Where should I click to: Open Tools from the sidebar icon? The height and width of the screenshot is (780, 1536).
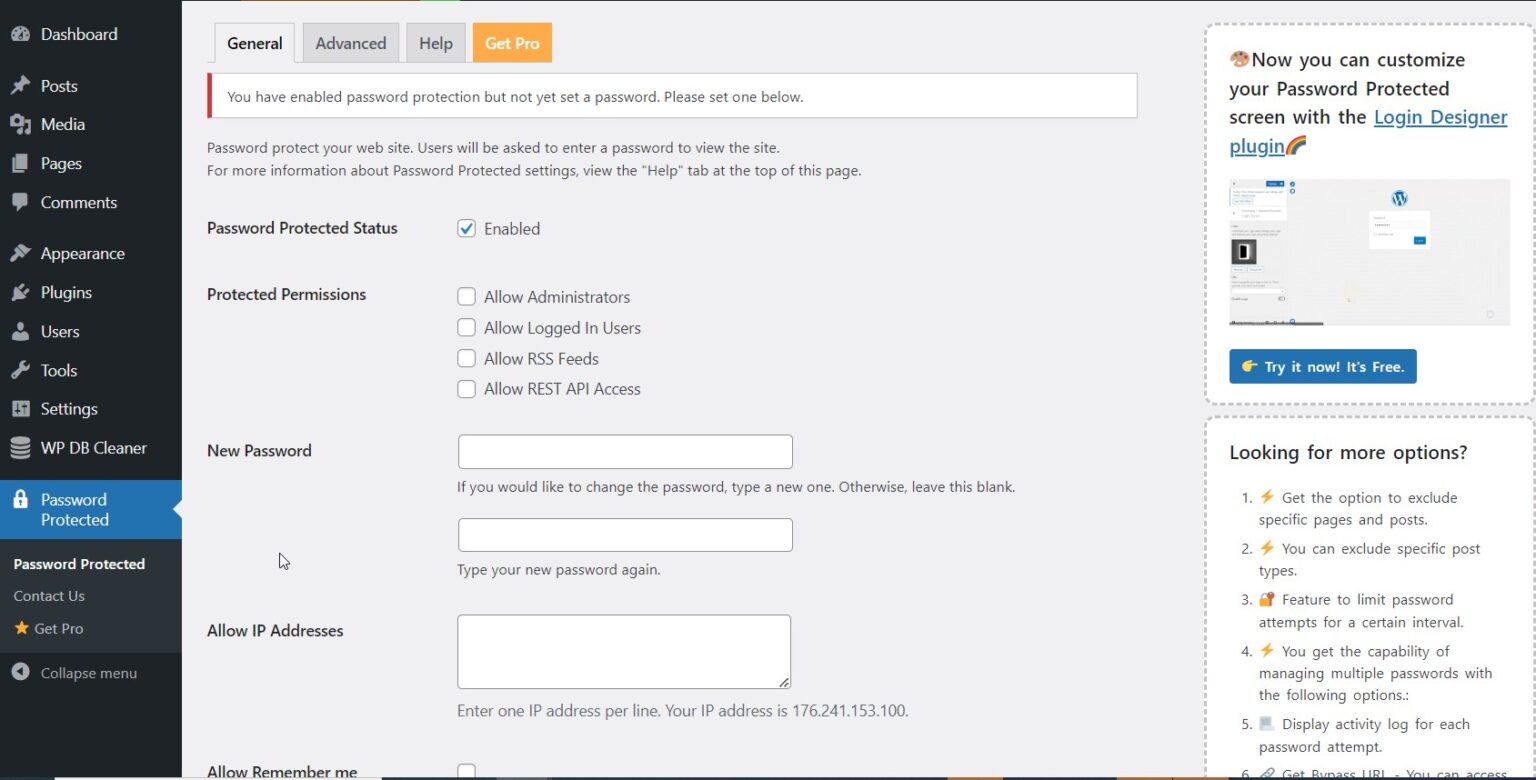click(22, 370)
